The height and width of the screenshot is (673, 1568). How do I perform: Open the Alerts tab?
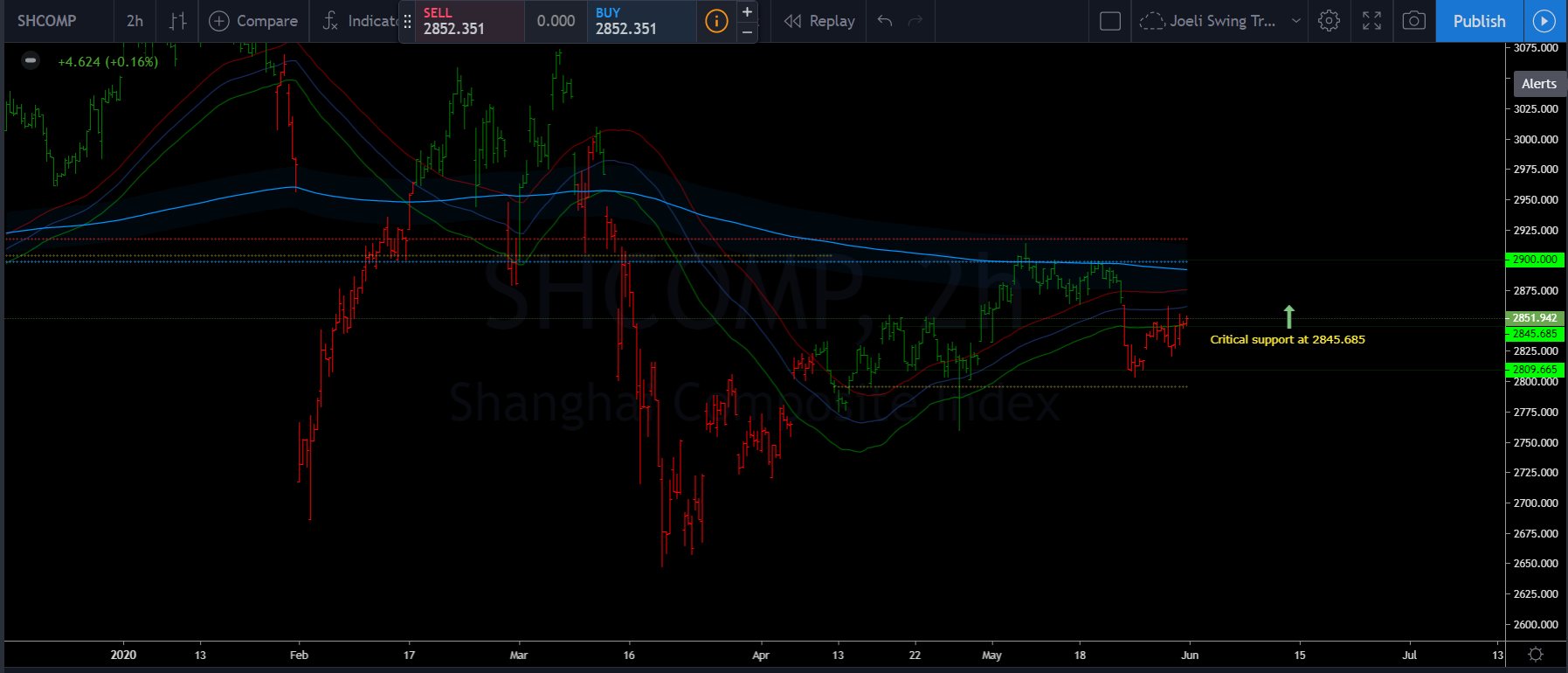pyautogui.click(x=1538, y=84)
